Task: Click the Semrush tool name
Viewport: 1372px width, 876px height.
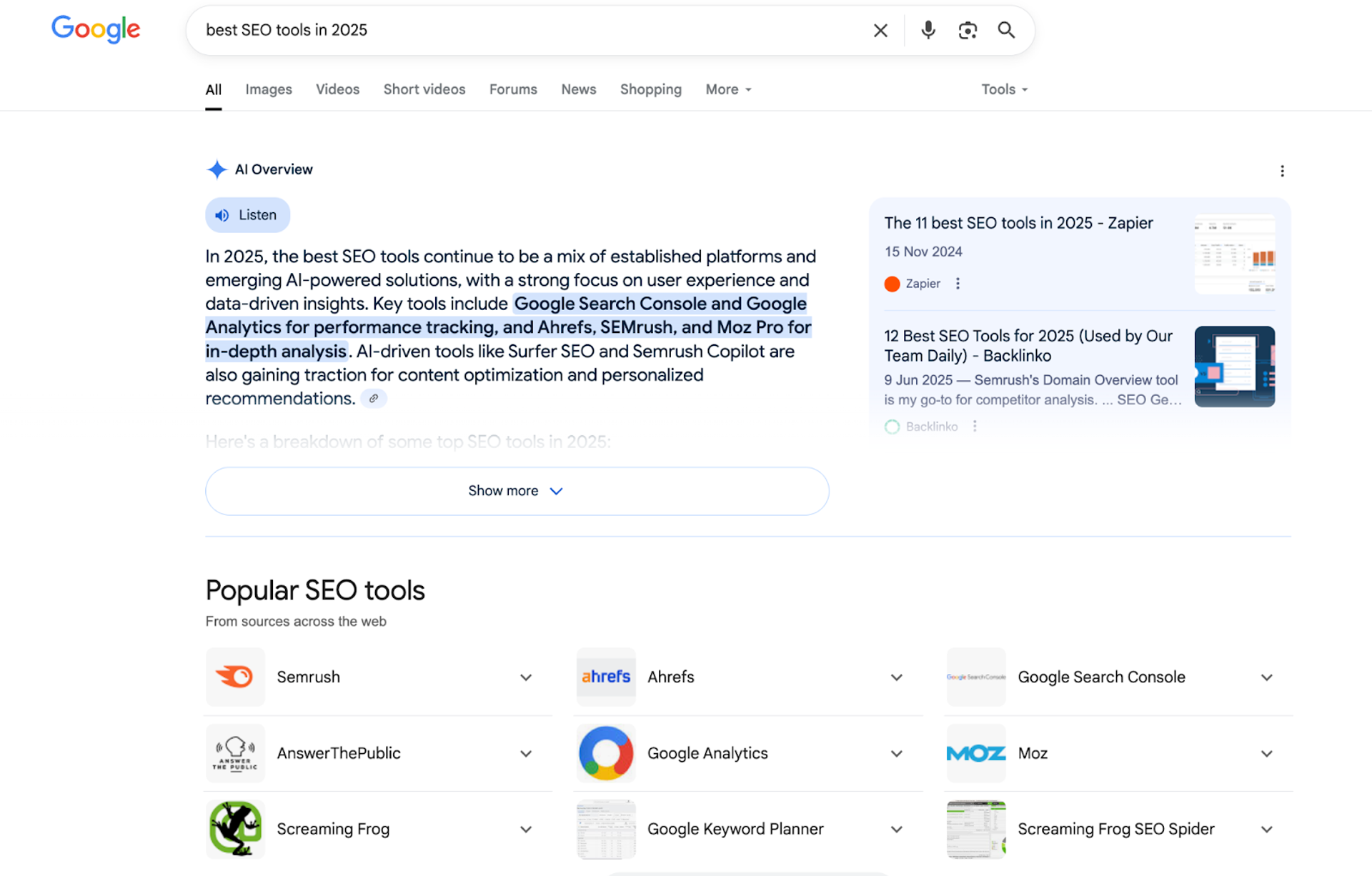Action: pos(308,677)
